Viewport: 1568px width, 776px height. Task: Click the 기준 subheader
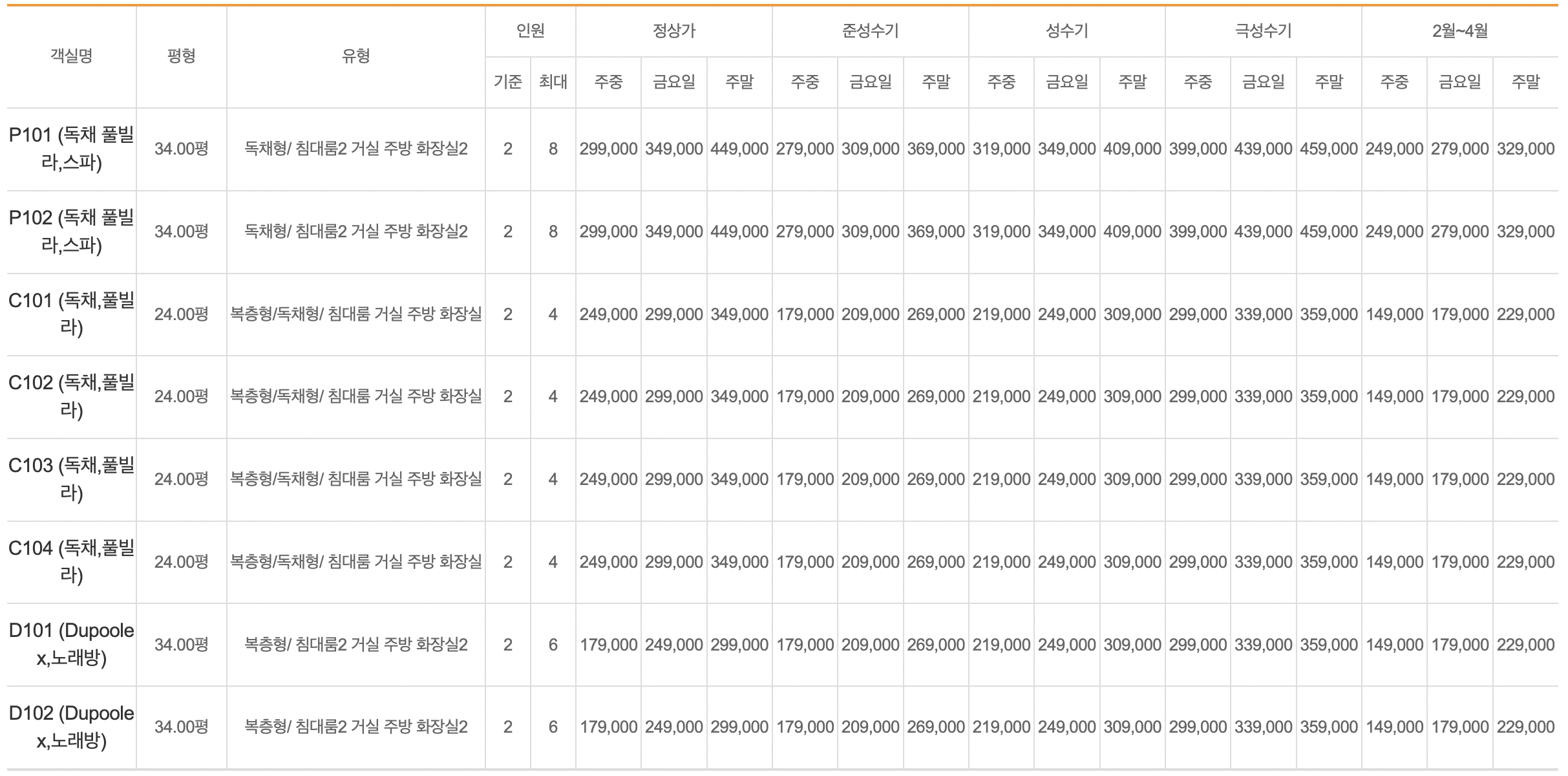(507, 81)
